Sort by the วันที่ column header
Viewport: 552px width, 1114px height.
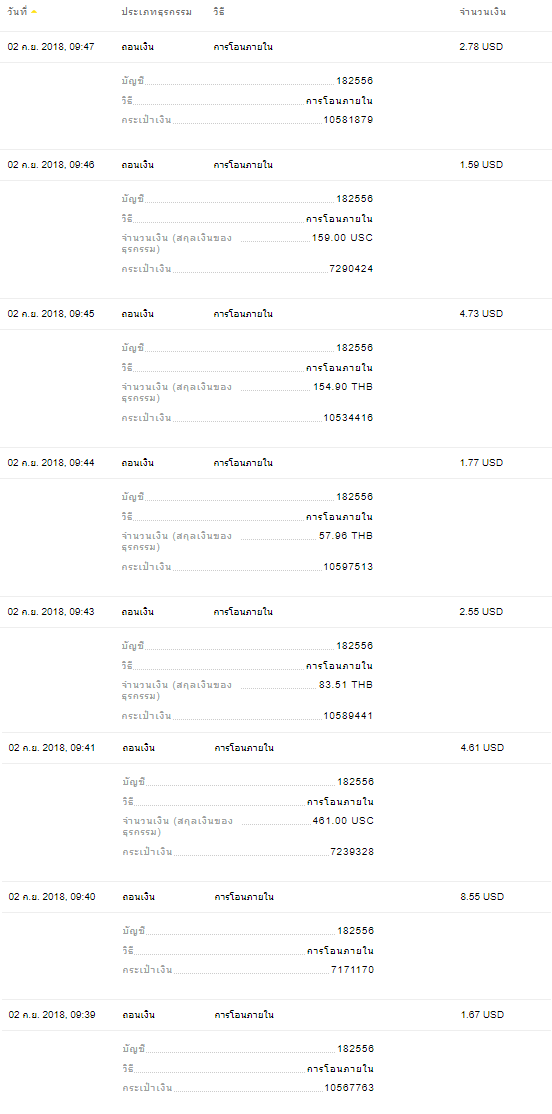pos(18,12)
